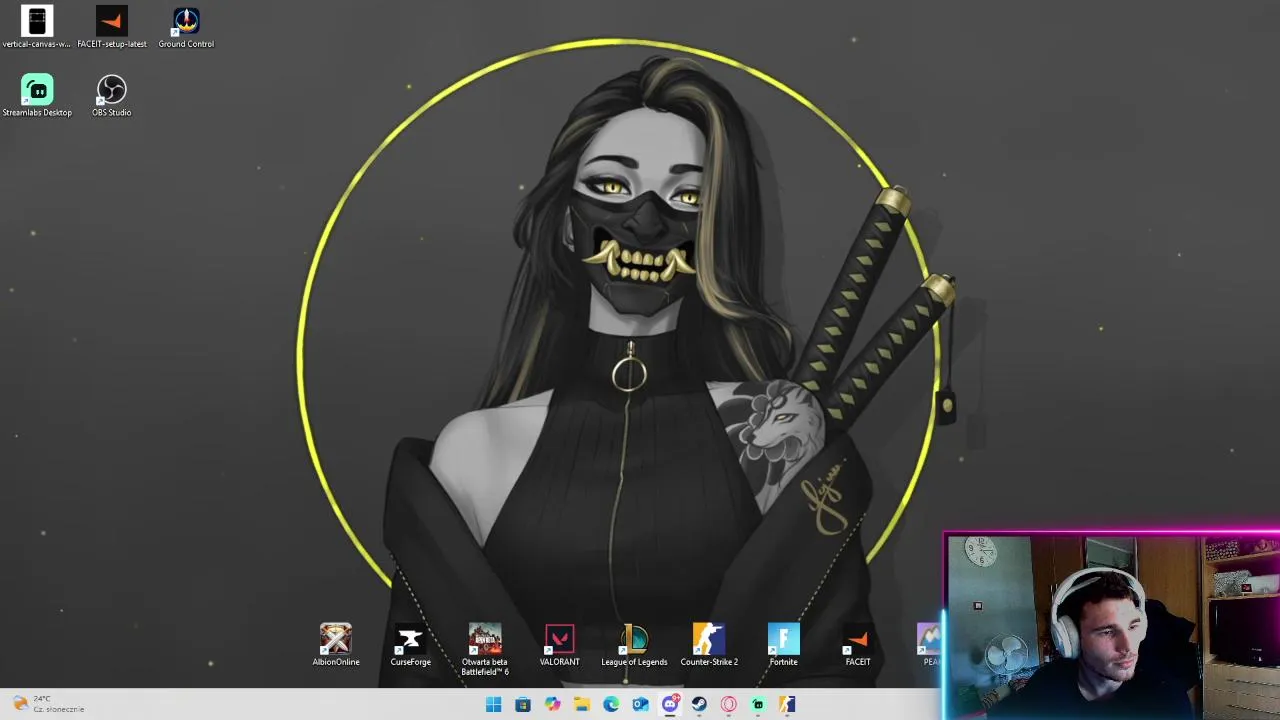
Task: Launch Microsoft Edge from taskbar
Action: 611,705
